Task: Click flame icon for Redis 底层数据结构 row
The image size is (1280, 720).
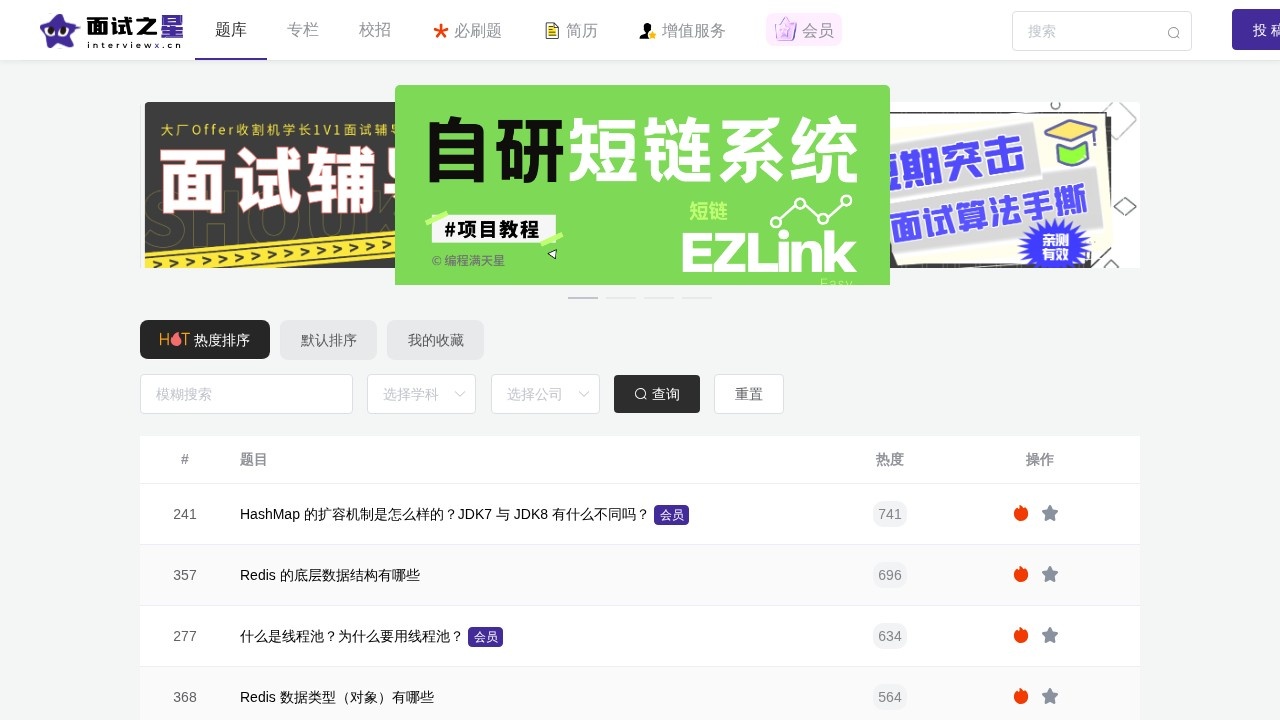Action: (x=1021, y=574)
